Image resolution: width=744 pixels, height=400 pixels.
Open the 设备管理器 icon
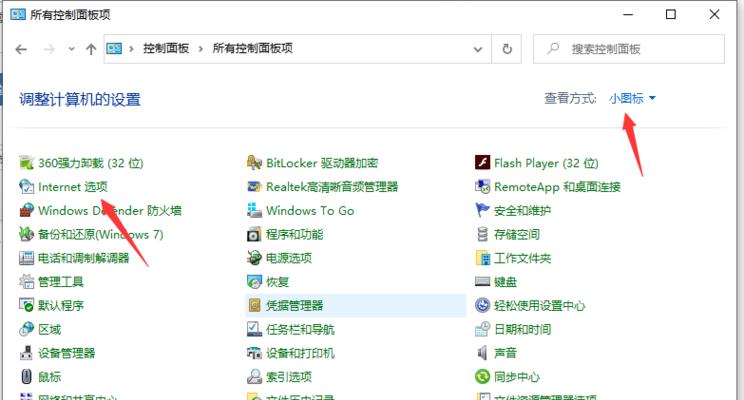coord(26,353)
